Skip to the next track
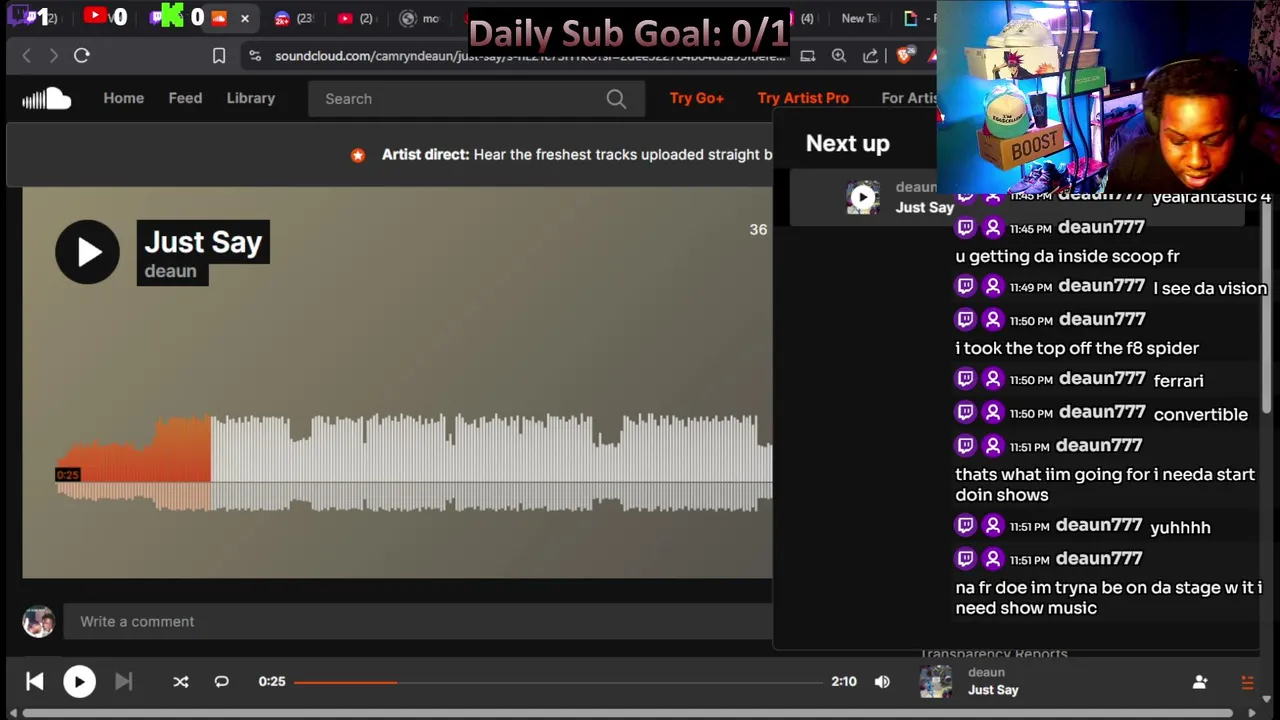 (123, 681)
